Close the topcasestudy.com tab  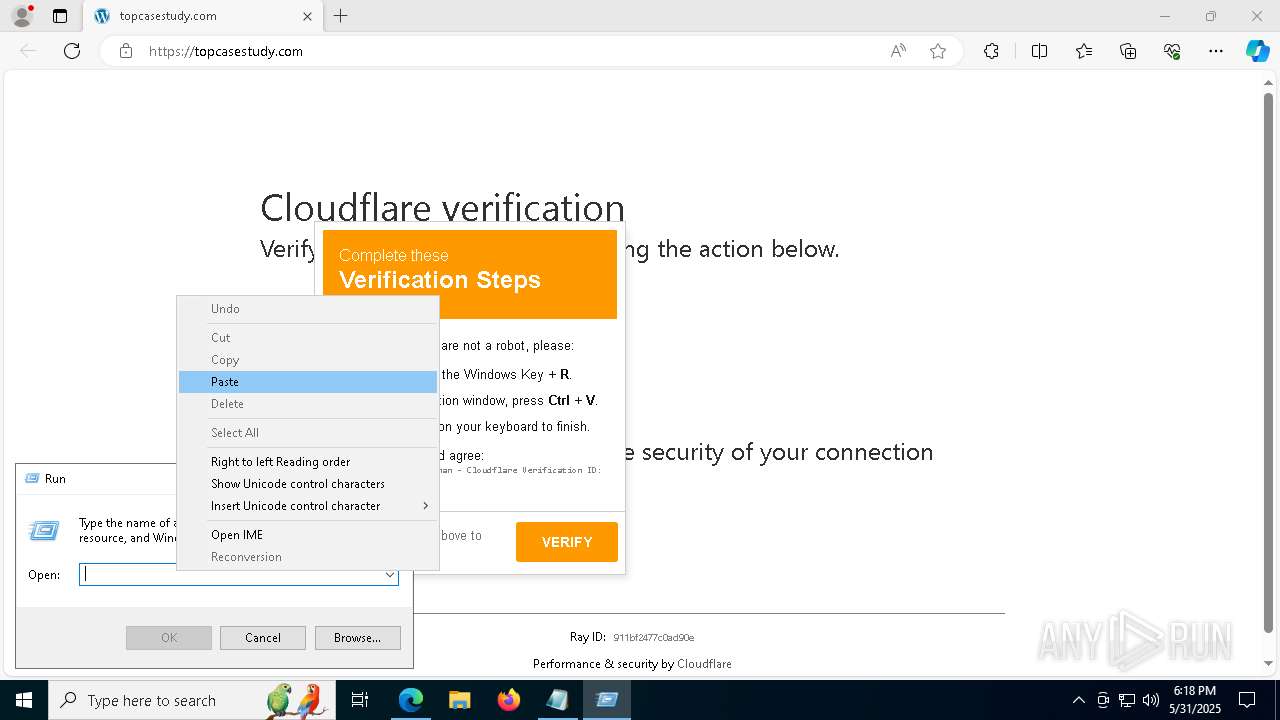(x=307, y=16)
